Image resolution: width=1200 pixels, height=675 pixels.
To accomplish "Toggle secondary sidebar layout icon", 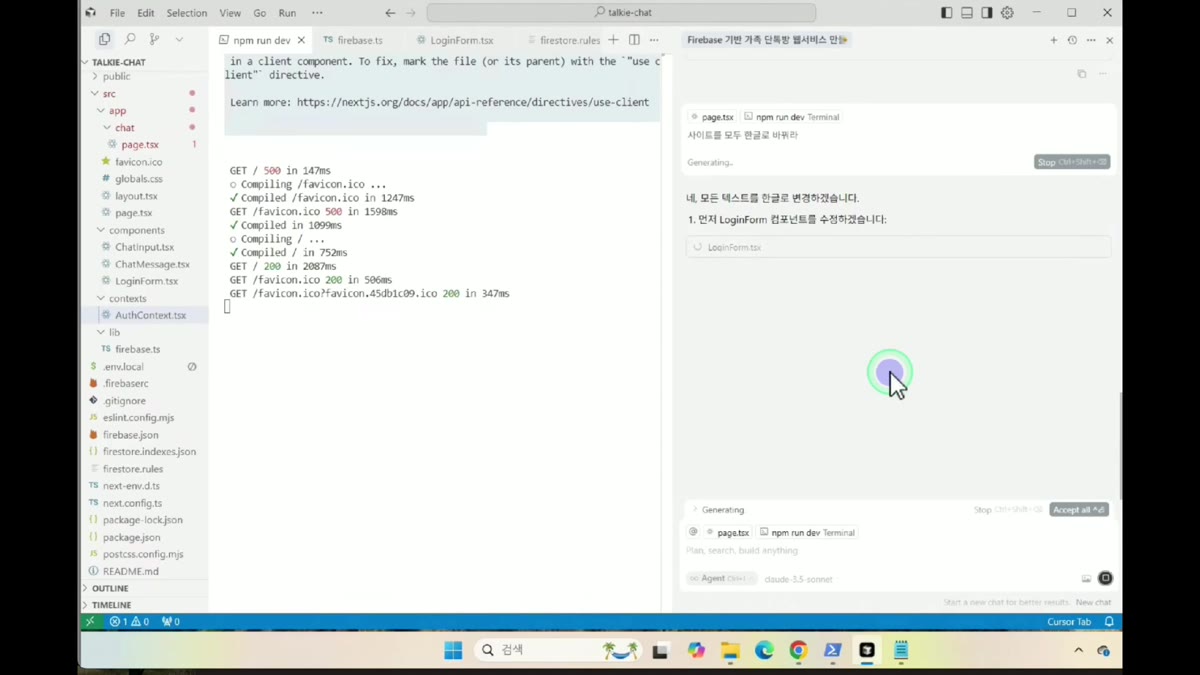I will click(x=987, y=13).
